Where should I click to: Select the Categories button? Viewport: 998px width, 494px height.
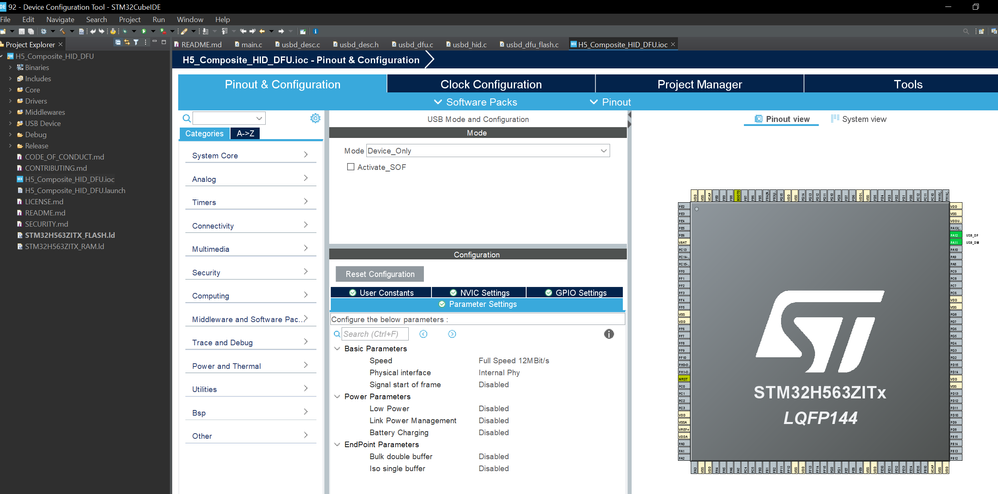click(x=204, y=134)
